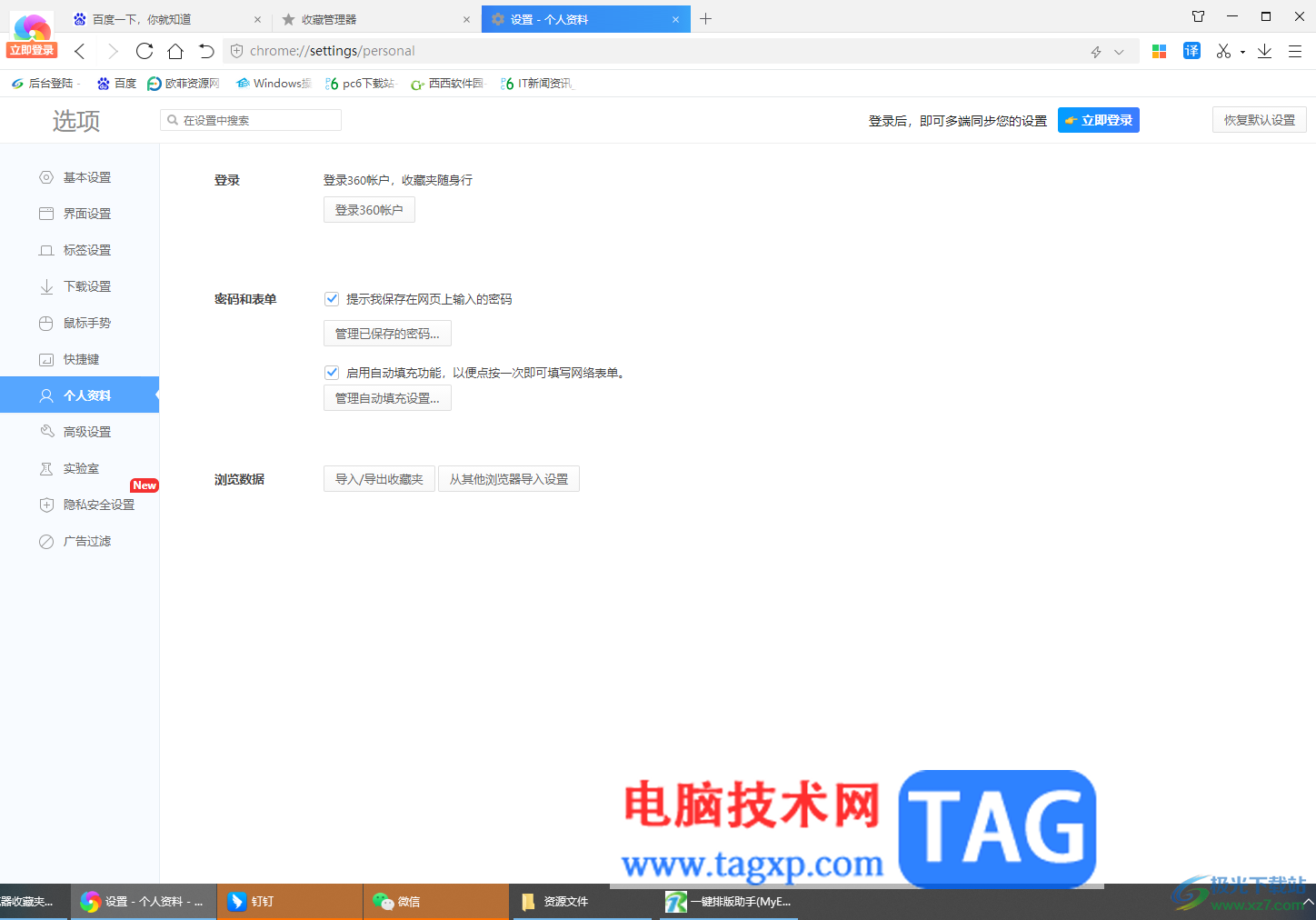The image size is (1316, 920).
Task: Open 基本设置 in the sidebar
Action: [x=79, y=177]
